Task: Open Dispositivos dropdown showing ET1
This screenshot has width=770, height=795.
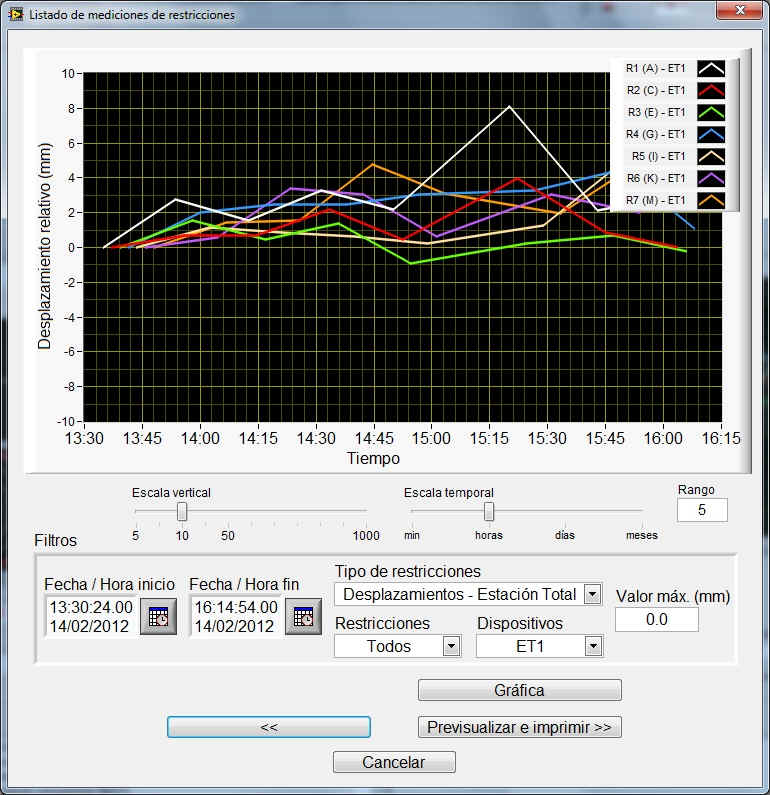Action: 540,646
